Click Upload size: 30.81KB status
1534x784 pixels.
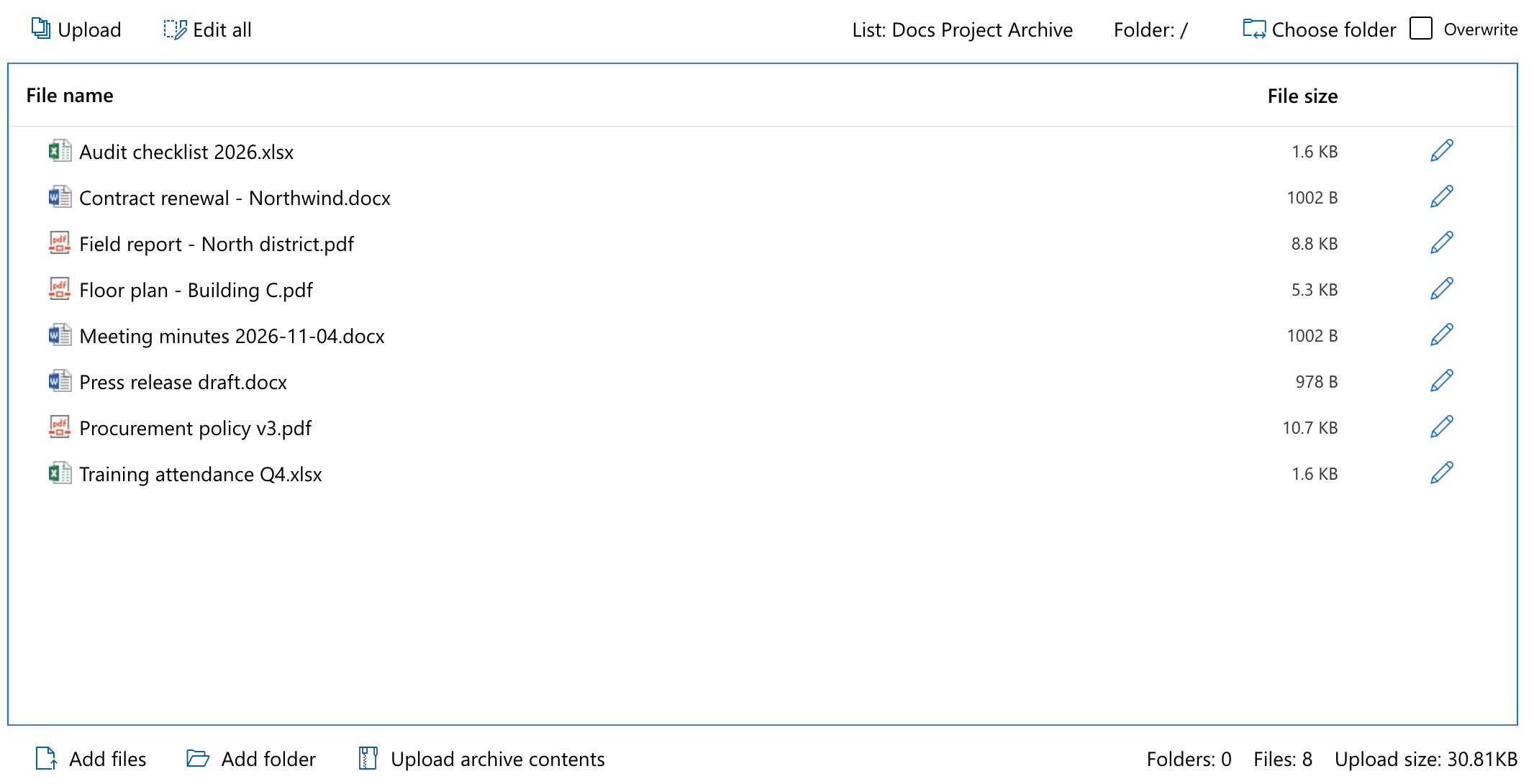[1426, 759]
